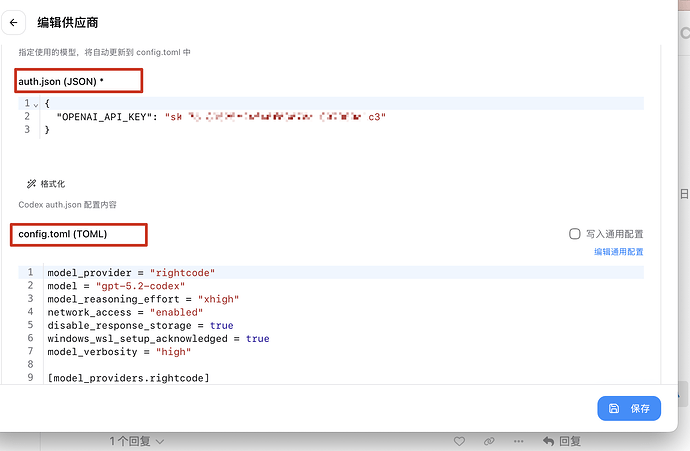The image size is (690, 451).
Task: Copy post link with chain icon
Action: 489,441
